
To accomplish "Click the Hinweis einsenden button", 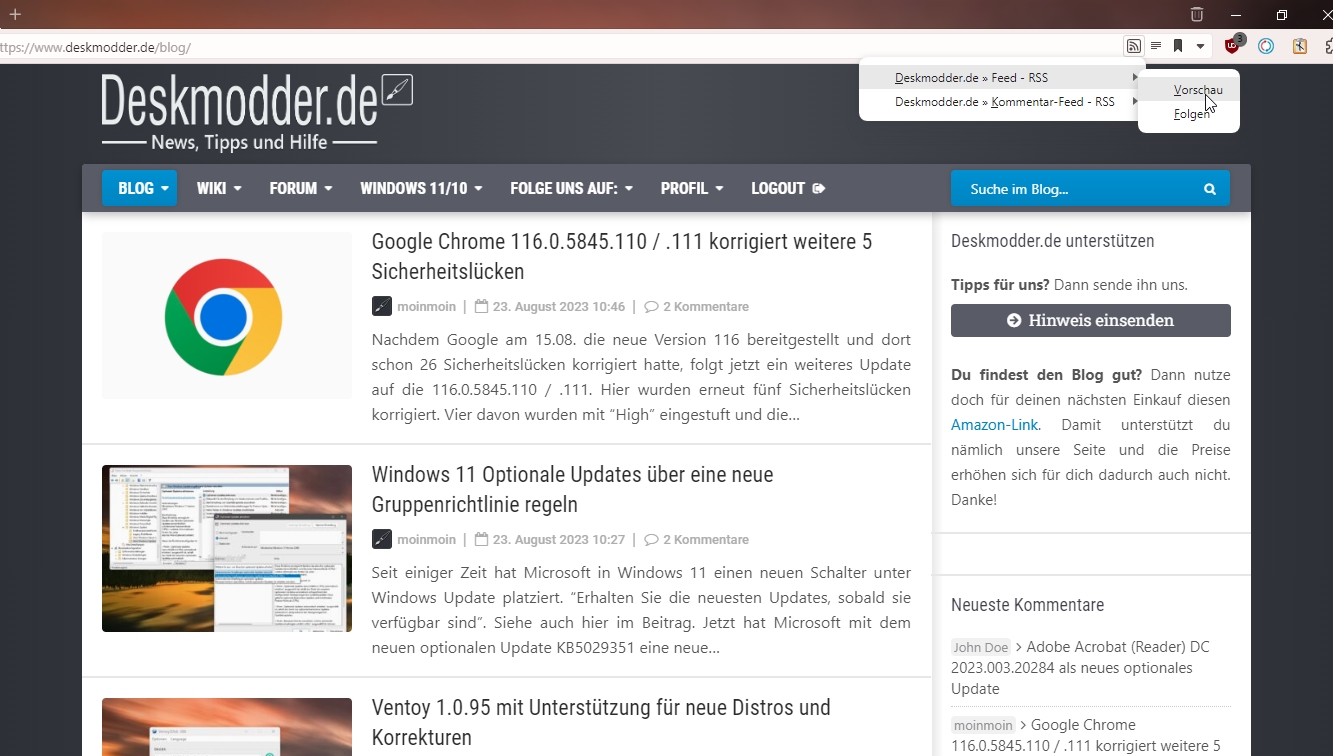I will click(1091, 320).
